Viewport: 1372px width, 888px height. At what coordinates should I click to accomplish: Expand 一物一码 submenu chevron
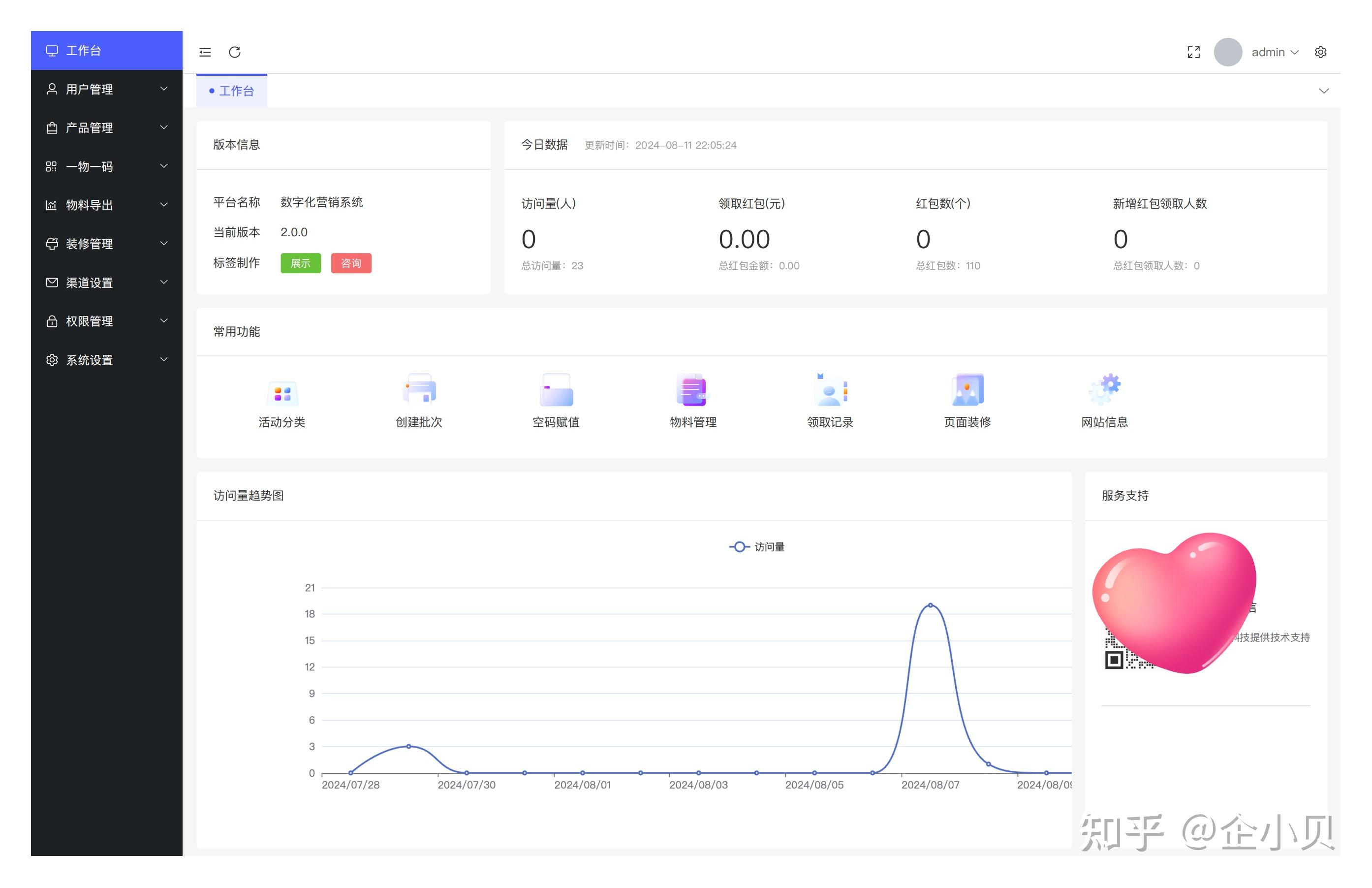coord(164,166)
